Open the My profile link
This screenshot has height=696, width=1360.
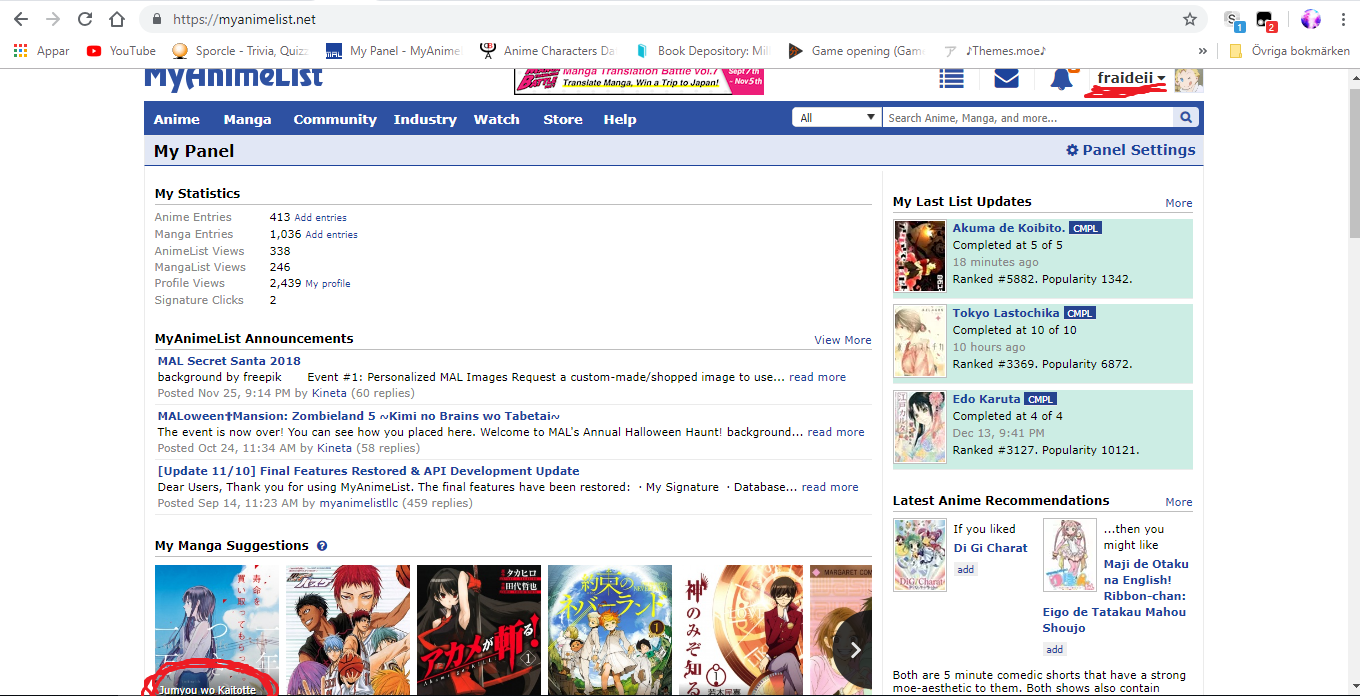328,284
